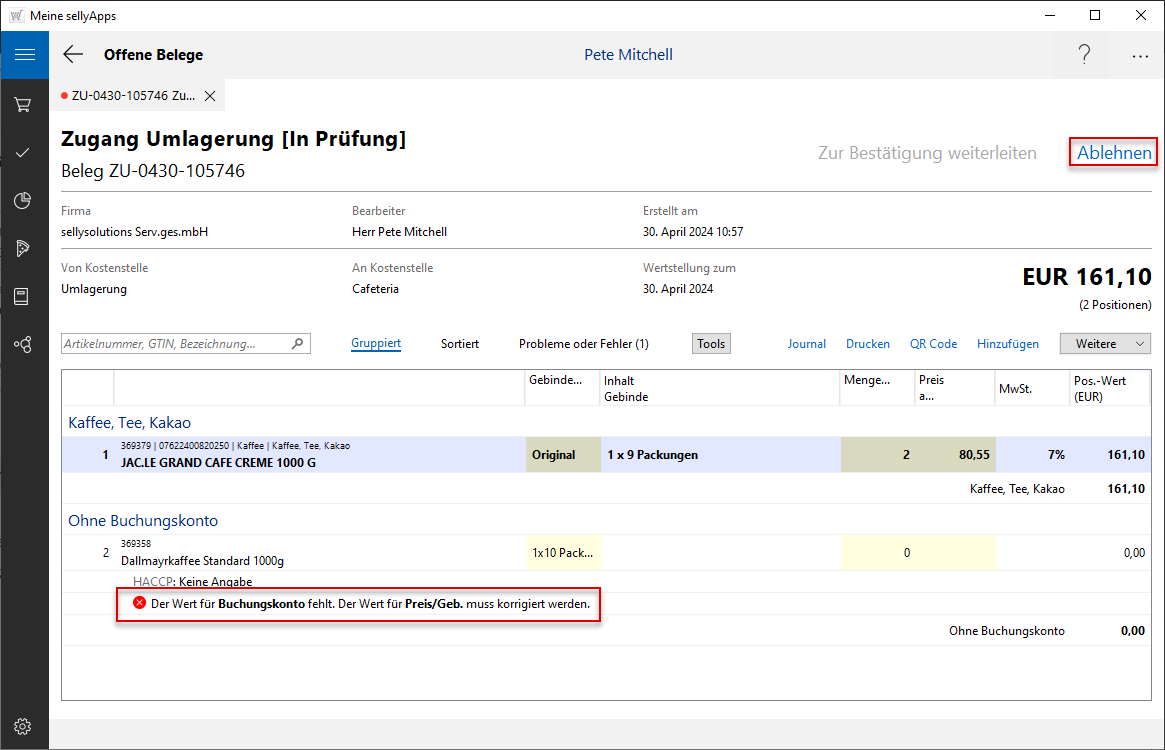The image size is (1165, 750).
Task: Show Probleme oder Fehler (1) filter
Action: 583,344
